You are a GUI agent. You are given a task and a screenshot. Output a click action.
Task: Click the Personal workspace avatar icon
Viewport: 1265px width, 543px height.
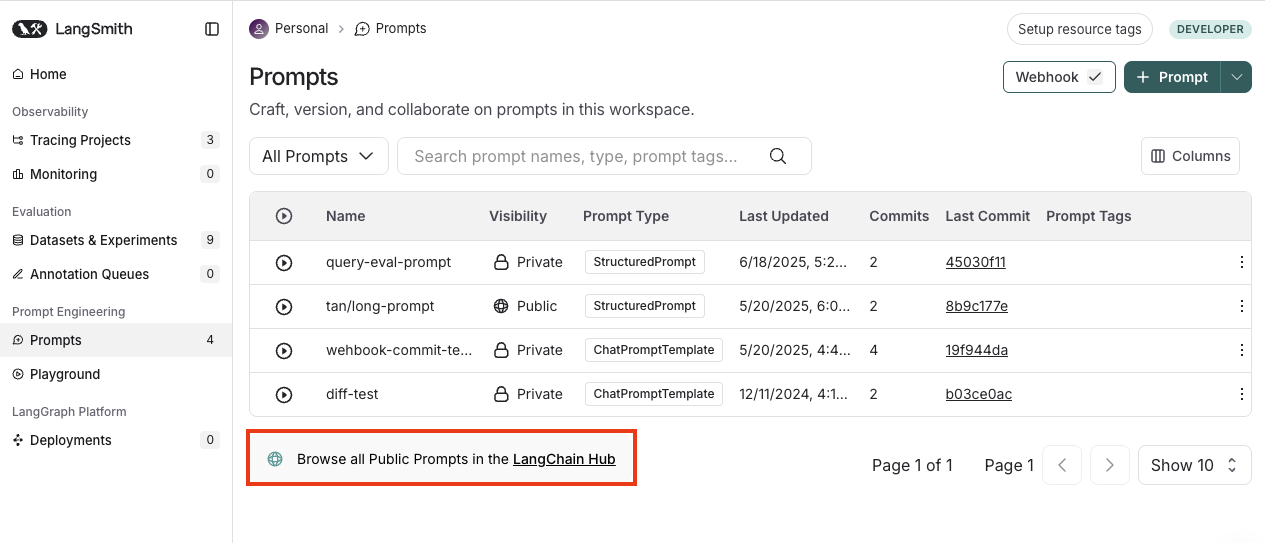pos(259,29)
